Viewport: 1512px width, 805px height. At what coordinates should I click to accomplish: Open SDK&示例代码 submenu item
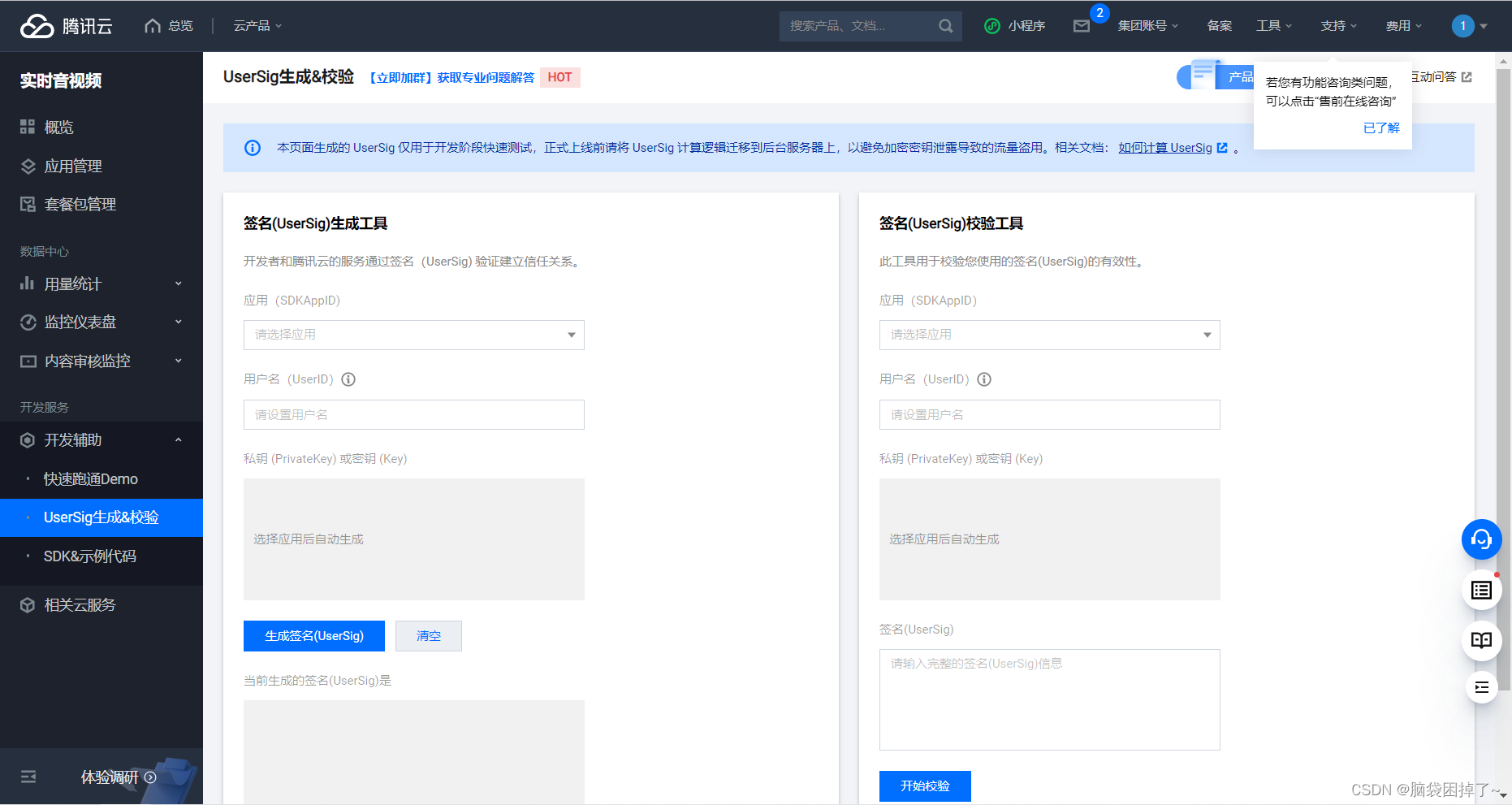tap(102, 556)
